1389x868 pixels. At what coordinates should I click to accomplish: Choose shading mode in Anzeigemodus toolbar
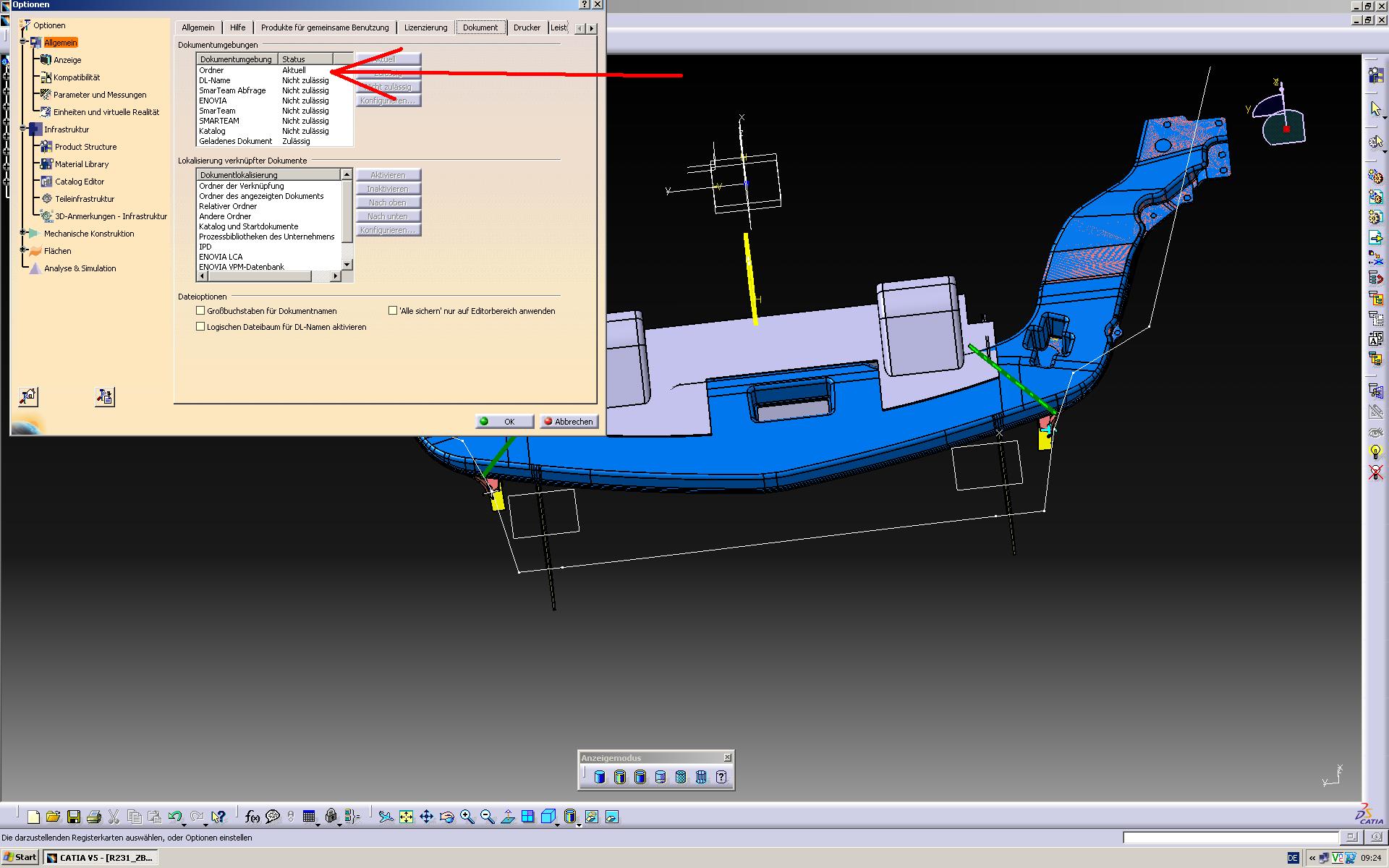[x=600, y=777]
